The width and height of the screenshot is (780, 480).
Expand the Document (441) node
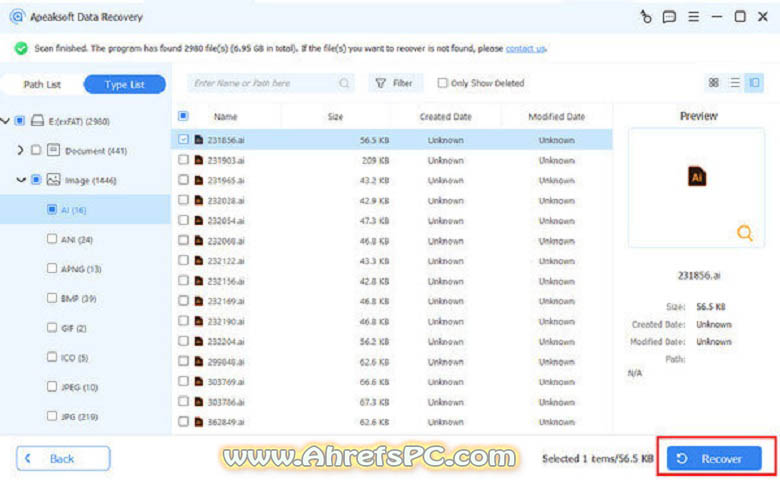[20, 150]
